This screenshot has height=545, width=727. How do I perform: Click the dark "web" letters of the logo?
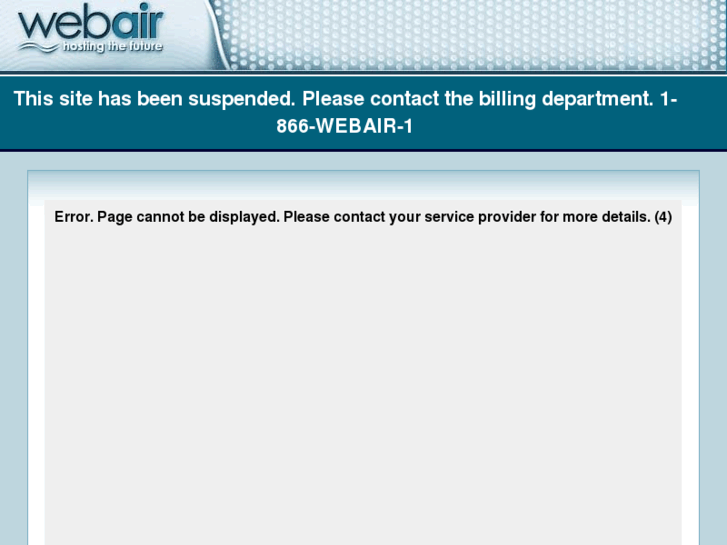64,24
